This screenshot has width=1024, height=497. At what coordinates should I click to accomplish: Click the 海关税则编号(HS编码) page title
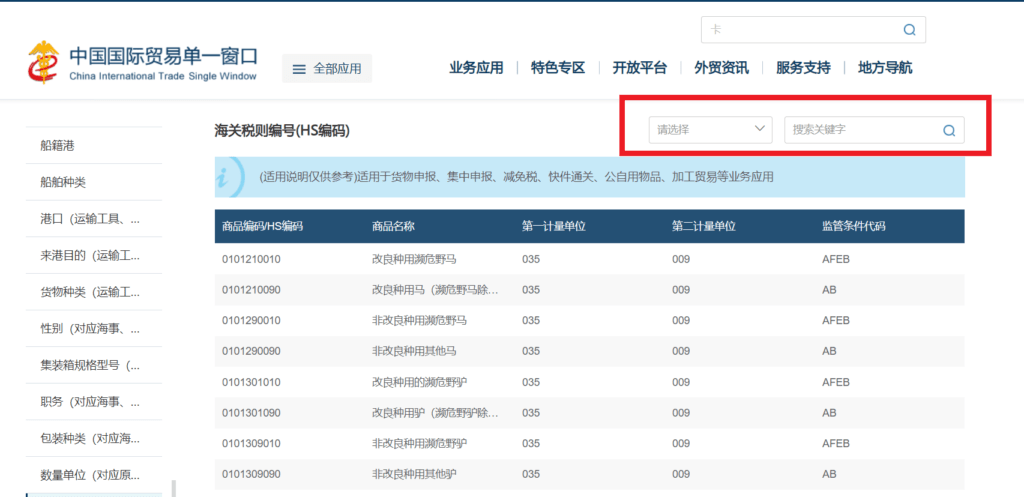point(282,131)
